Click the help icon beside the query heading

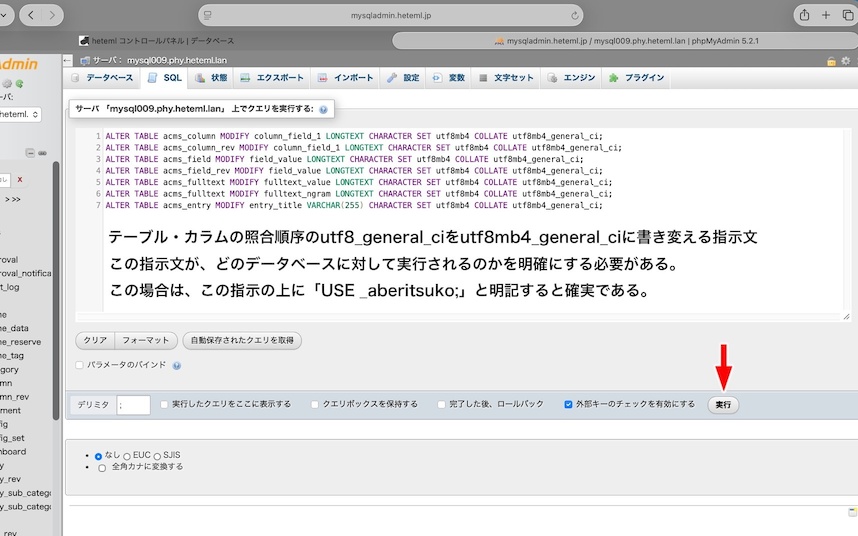pyautogui.click(x=323, y=109)
